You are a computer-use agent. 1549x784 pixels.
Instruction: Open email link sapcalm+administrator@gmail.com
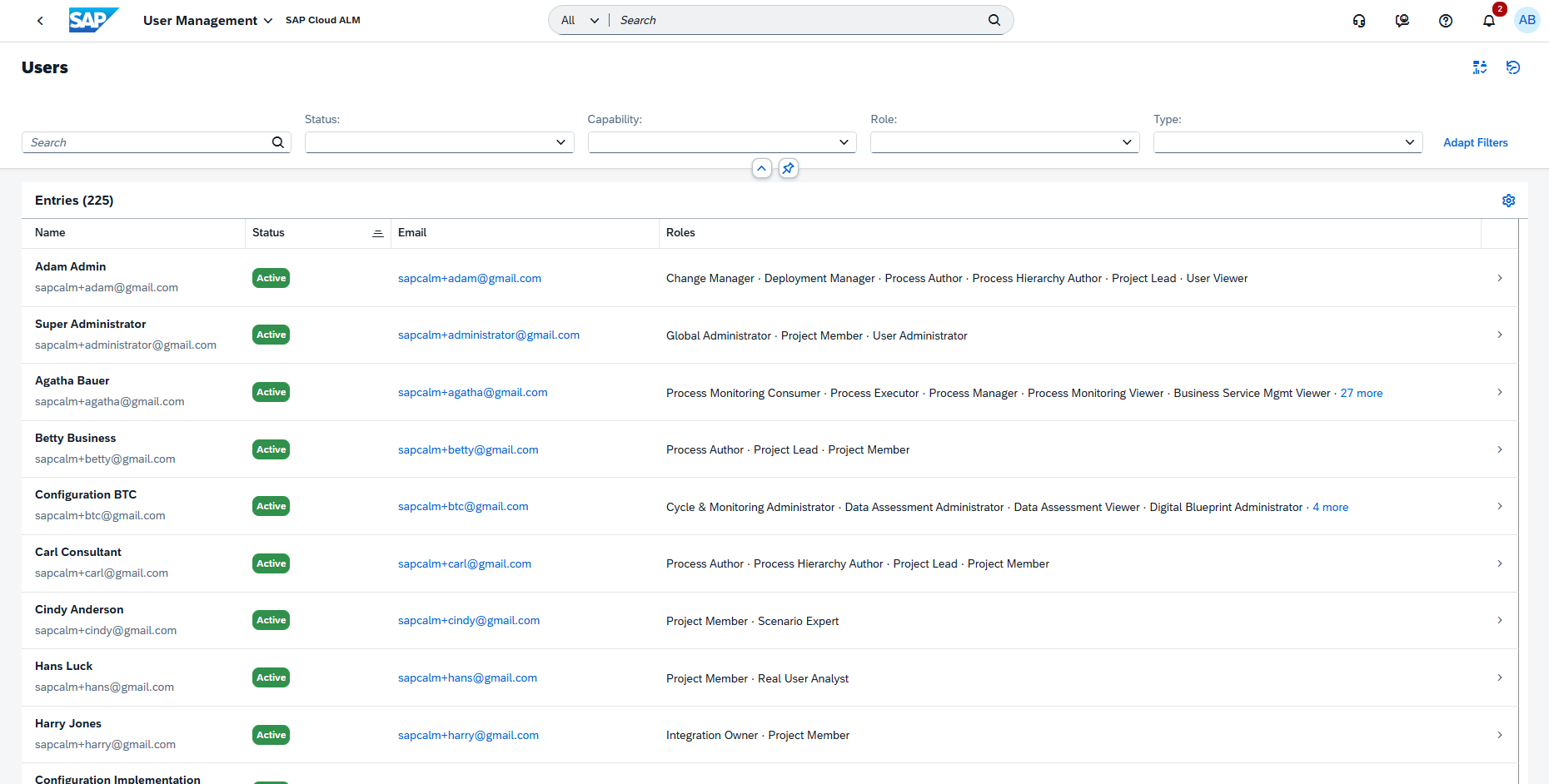(489, 335)
